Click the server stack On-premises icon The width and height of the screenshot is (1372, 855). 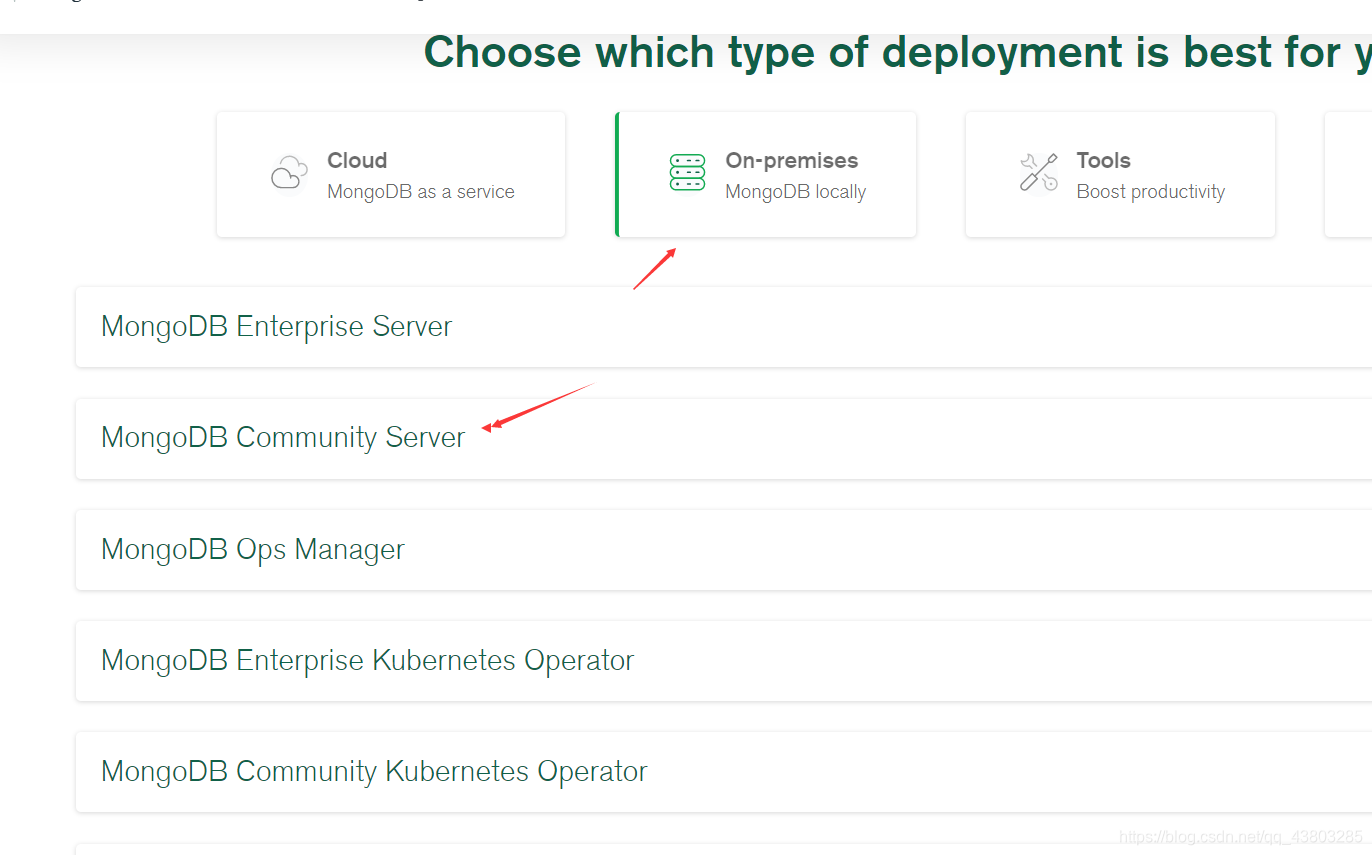click(x=687, y=172)
